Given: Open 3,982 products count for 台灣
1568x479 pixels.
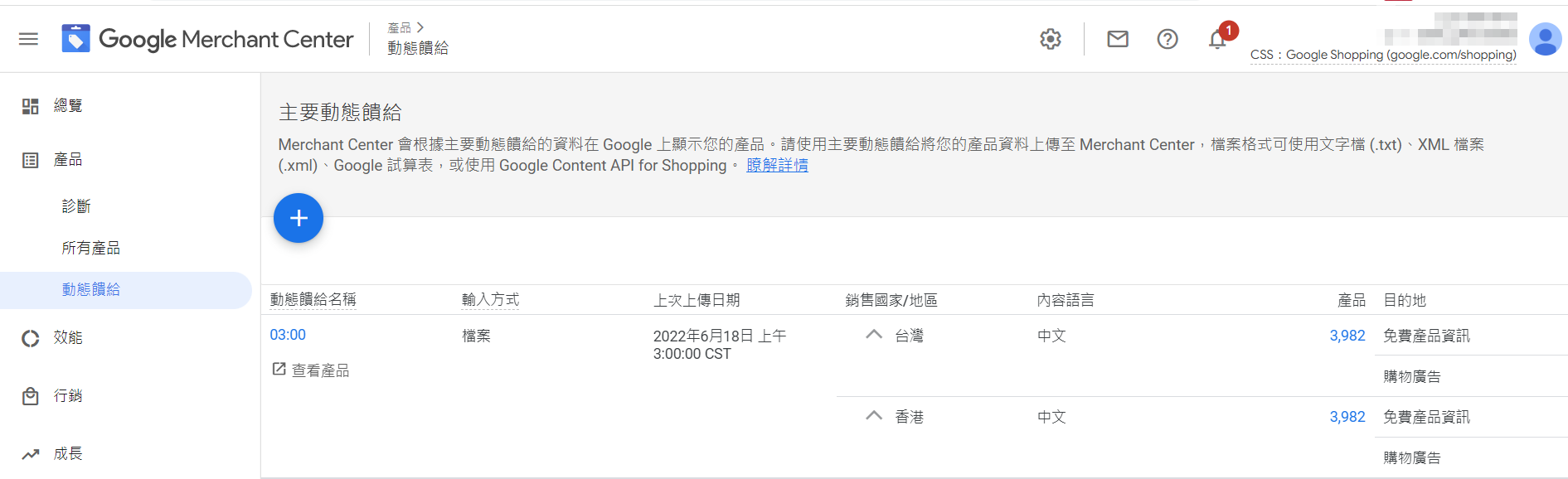Looking at the screenshot, I should point(1347,336).
